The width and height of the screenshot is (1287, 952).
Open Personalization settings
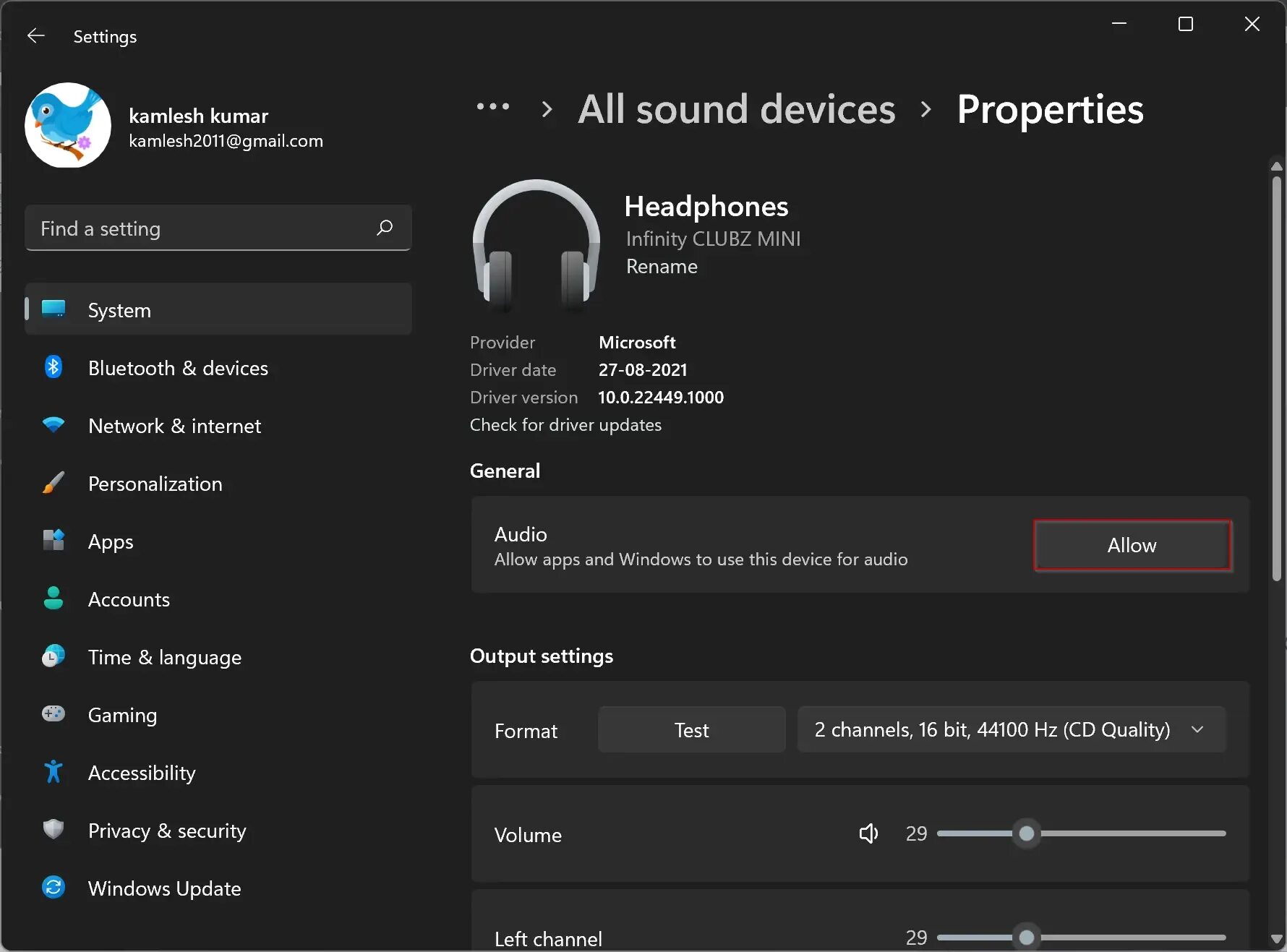pos(218,483)
